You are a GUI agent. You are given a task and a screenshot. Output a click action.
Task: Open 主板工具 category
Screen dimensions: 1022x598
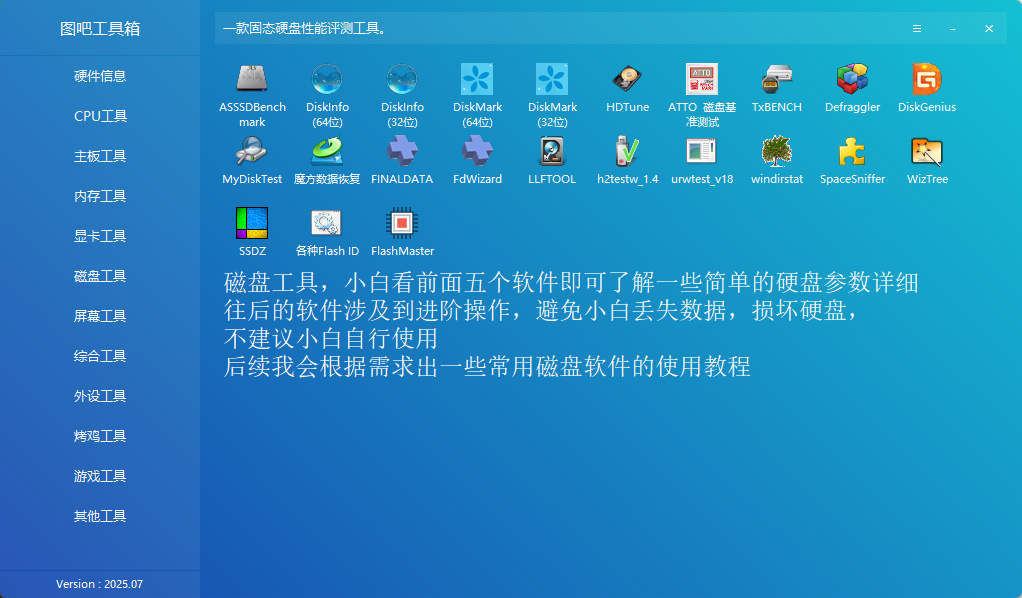coord(100,156)
